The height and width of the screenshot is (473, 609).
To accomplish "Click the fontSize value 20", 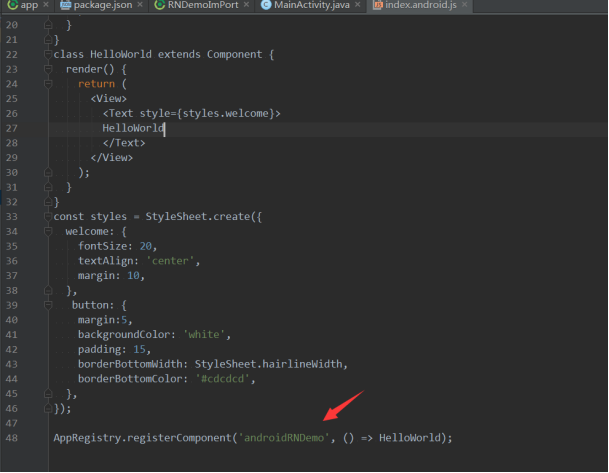I will click(146, 246).
